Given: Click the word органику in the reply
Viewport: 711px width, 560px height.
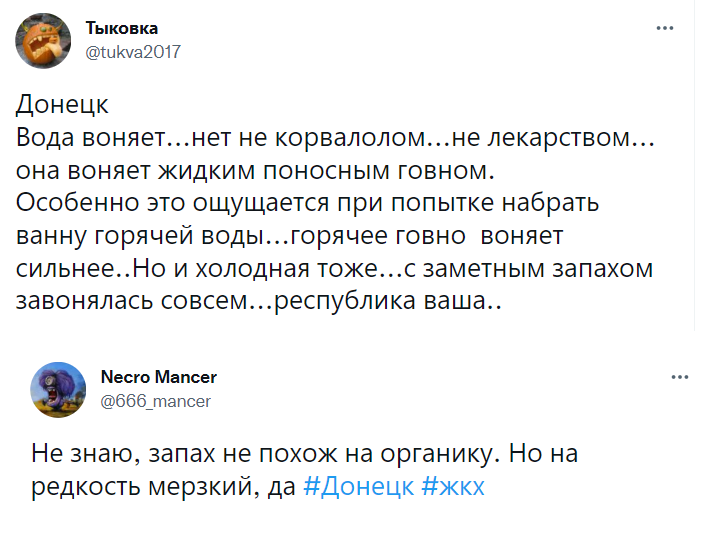Looking at the screenshot, I should (437, 453).
